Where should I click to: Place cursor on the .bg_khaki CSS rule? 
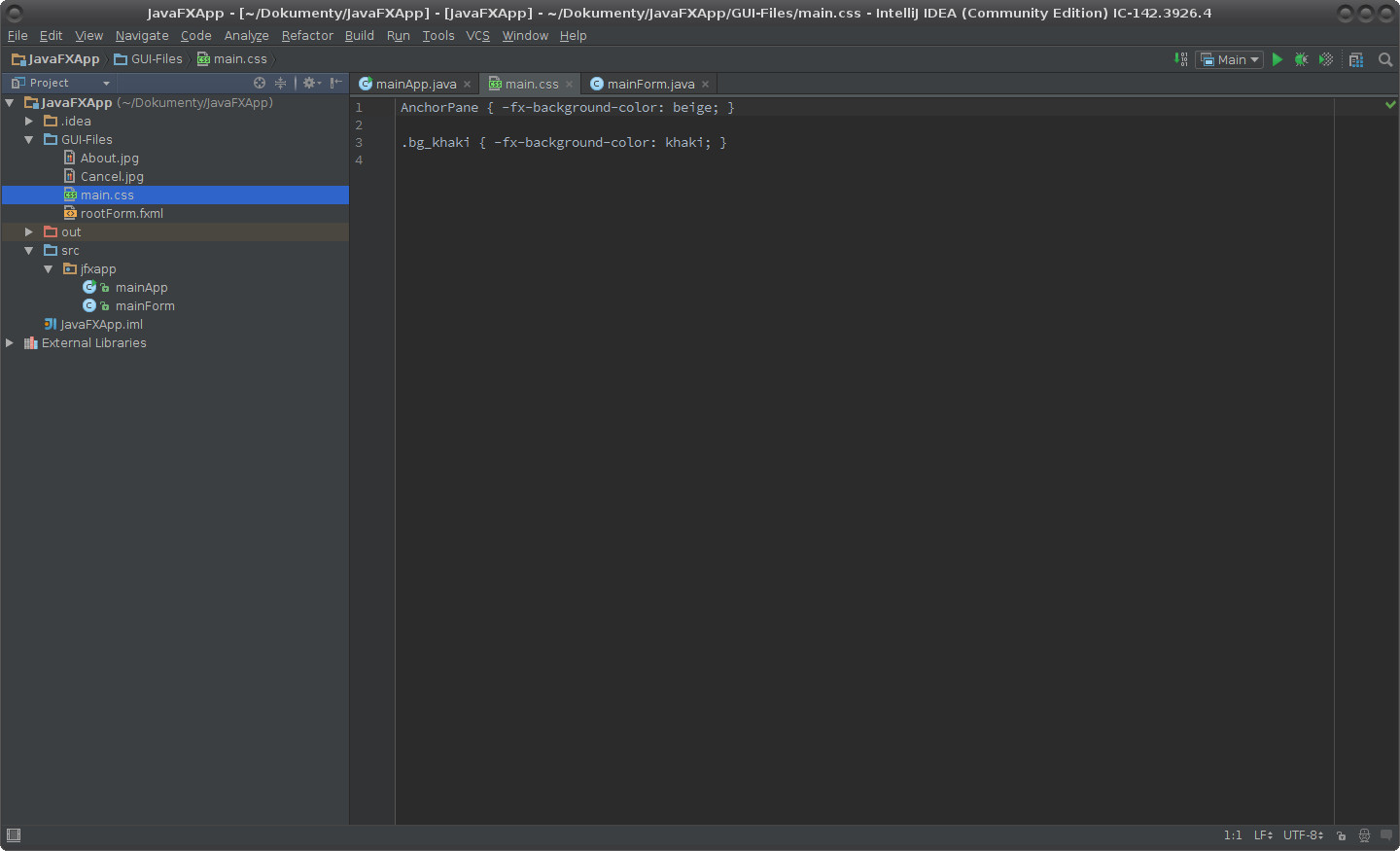(x=564, y=143)
